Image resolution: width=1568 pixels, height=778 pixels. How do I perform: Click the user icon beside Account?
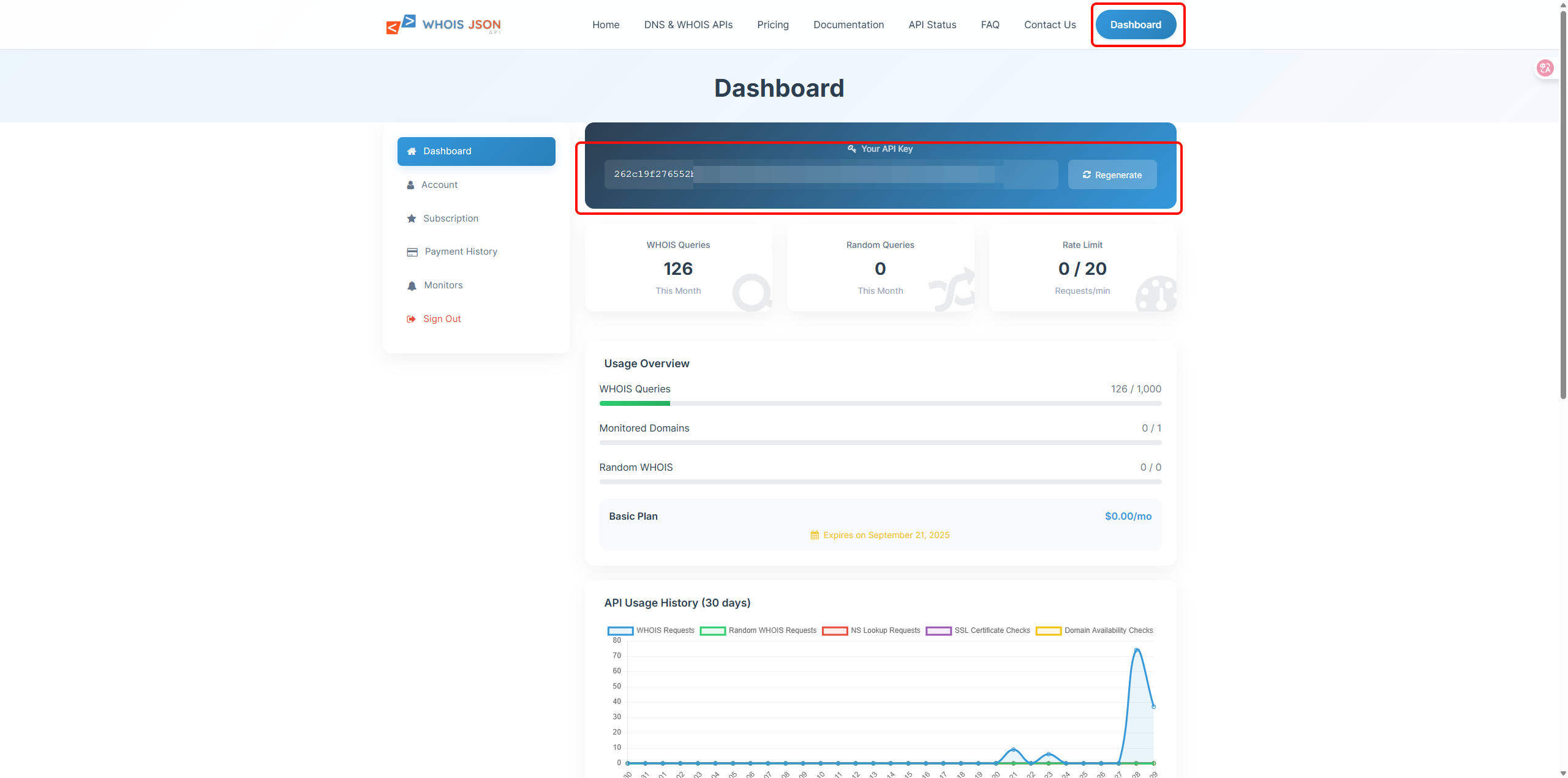pyautogui.click(x=410, y=185)
